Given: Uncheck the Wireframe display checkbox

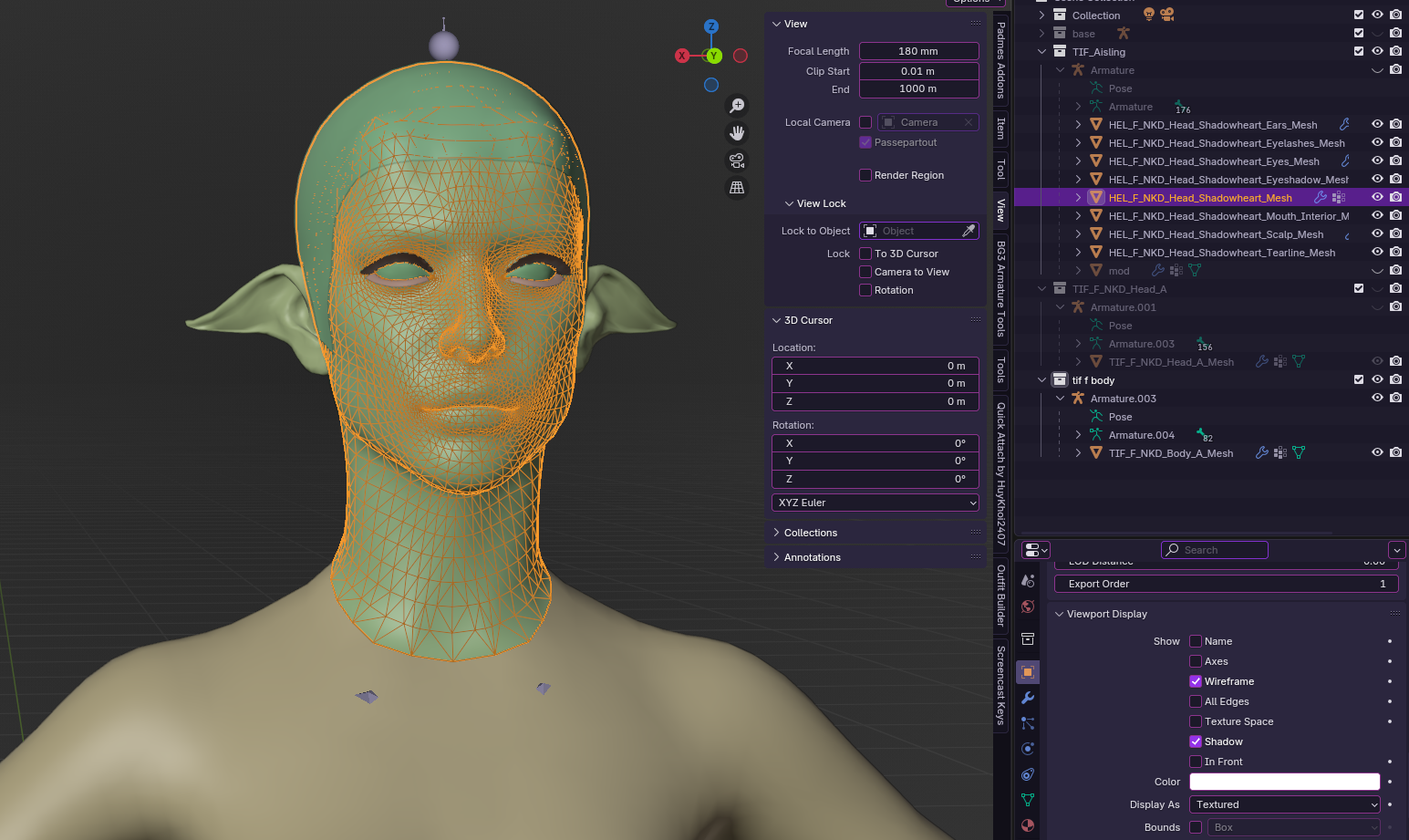Looking at the screenshot, I should pyautogui.click(x=1196, y=681).
